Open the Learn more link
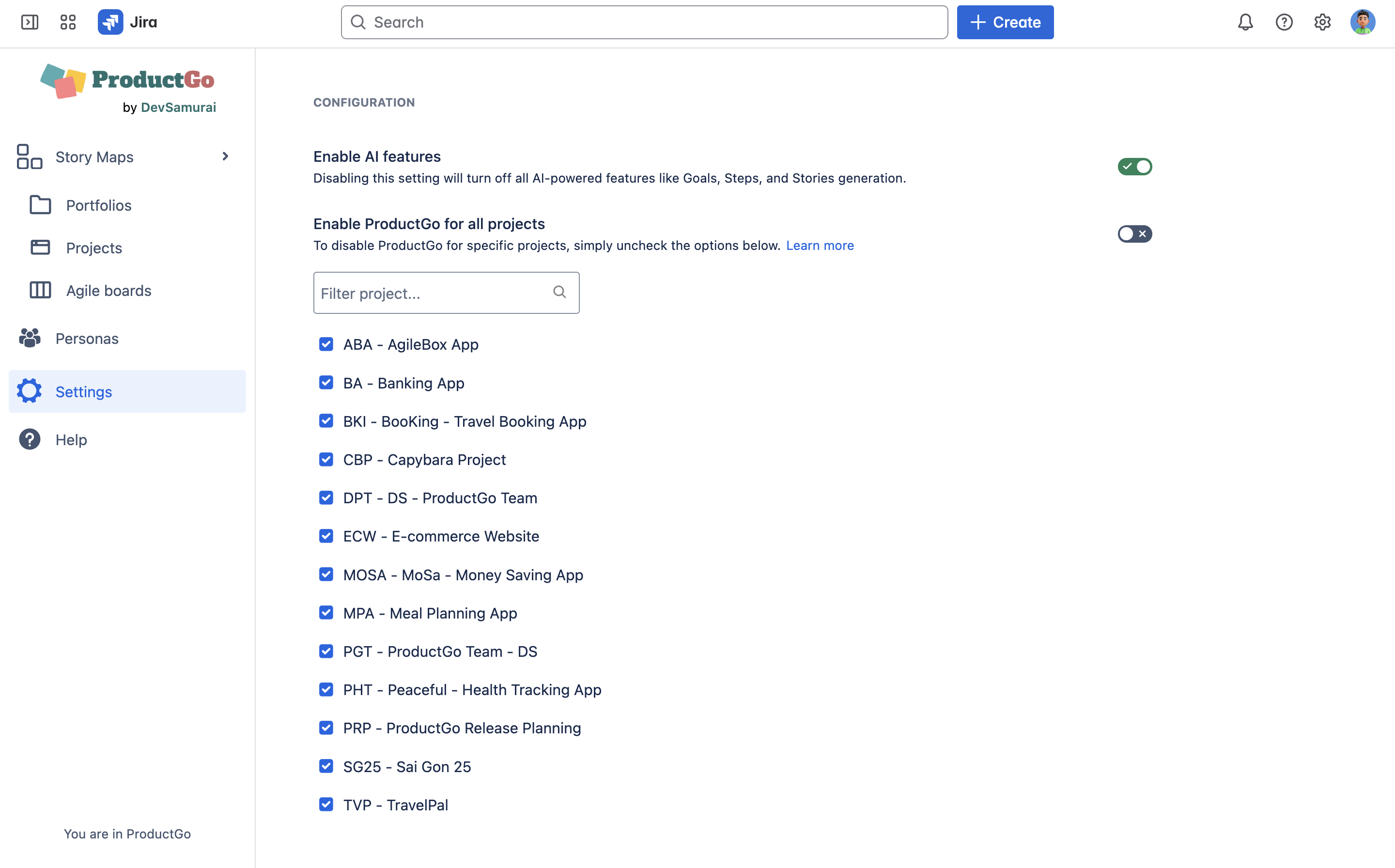This screenshot has height=868, width=1395. click(x=819, y=245)
